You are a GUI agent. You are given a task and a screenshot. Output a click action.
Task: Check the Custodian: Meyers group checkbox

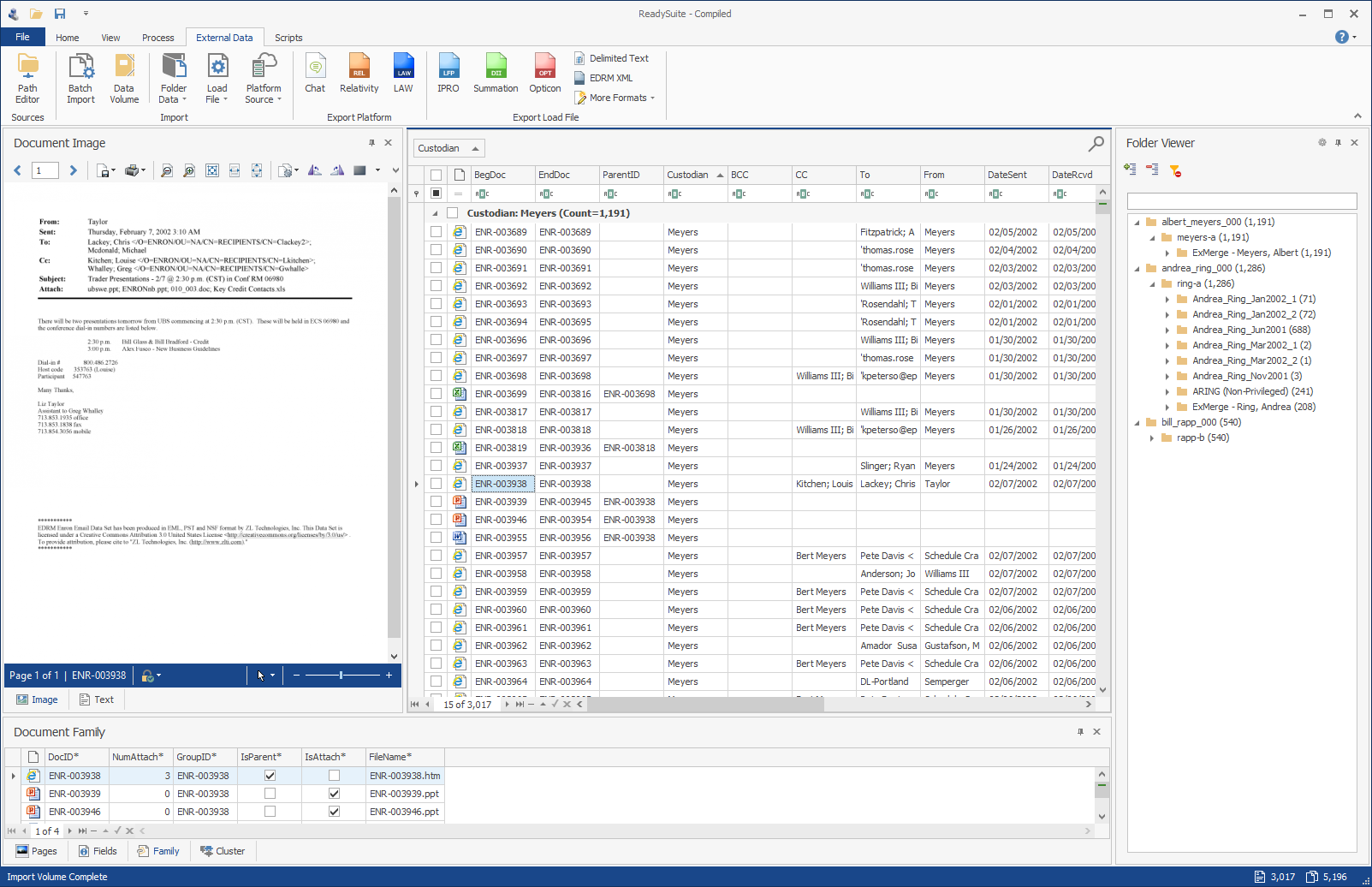453,213
